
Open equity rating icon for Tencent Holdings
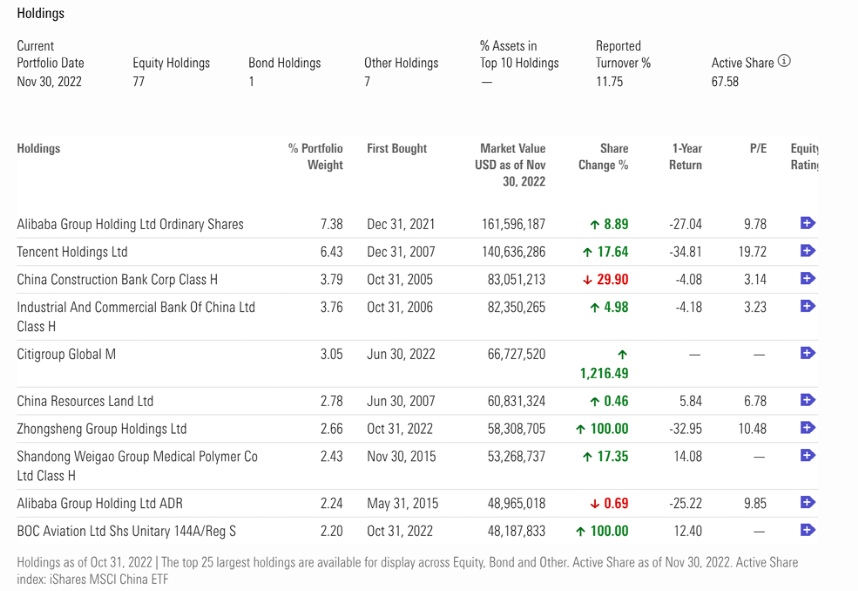pyautogui.click(x=808, y=251)
